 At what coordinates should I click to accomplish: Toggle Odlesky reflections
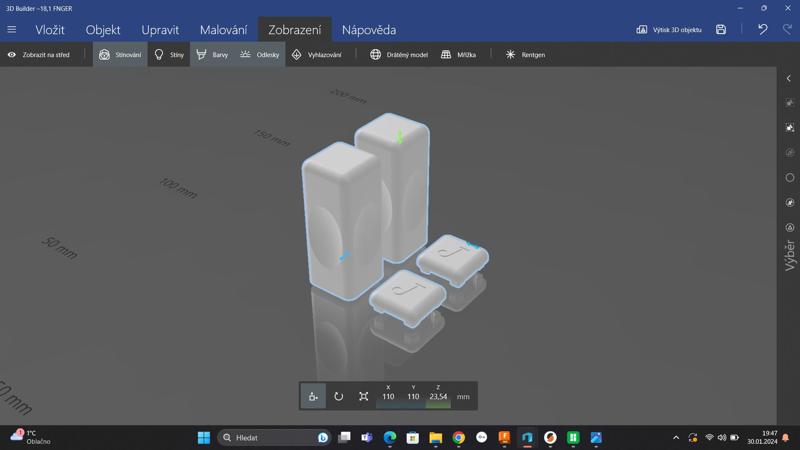click(x=260, y=55)
